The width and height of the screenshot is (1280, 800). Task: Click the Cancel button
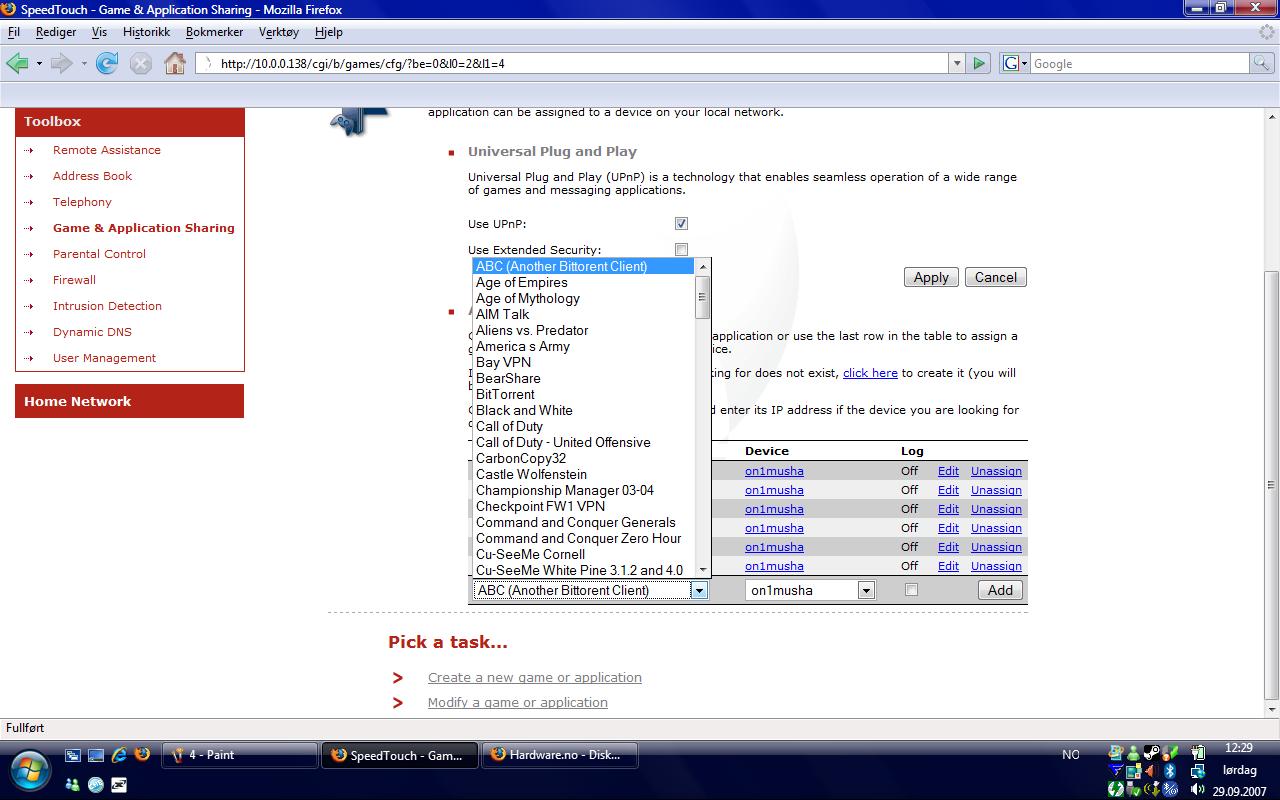[x=996, y=277]
